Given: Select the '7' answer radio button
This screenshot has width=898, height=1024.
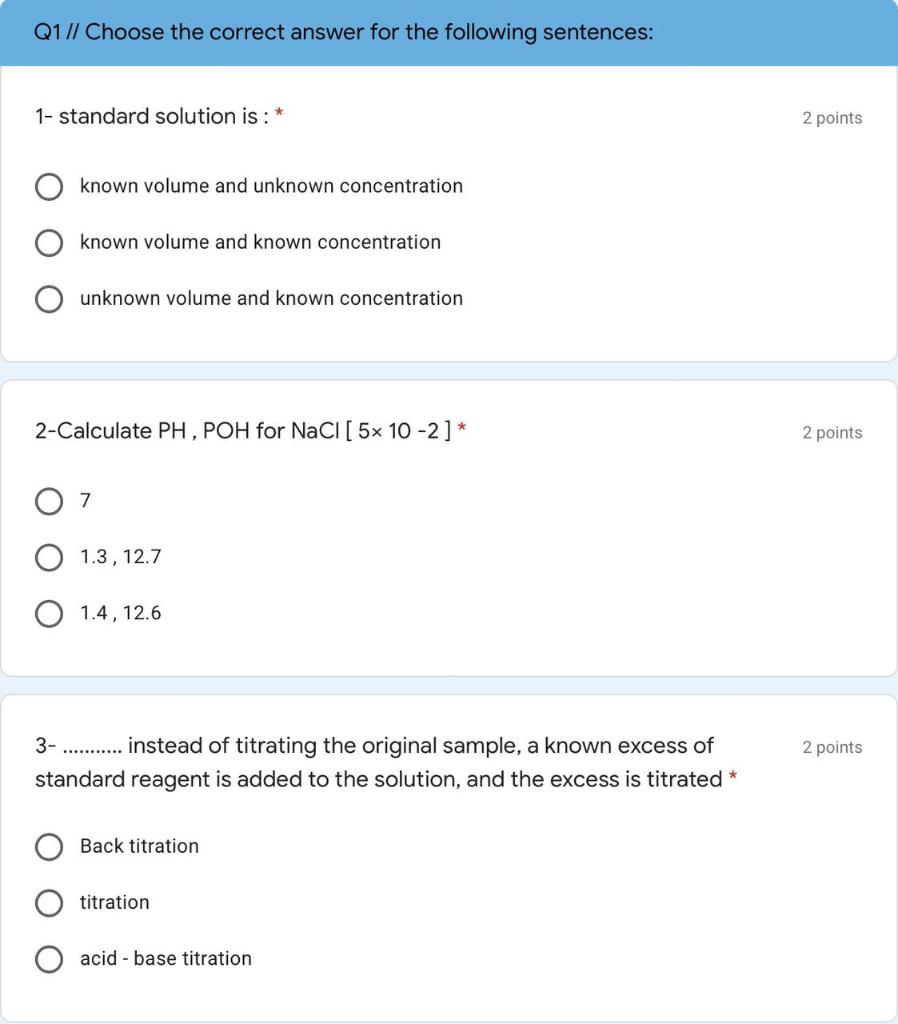Looking at the screenshot, I should tap(49, 502).
